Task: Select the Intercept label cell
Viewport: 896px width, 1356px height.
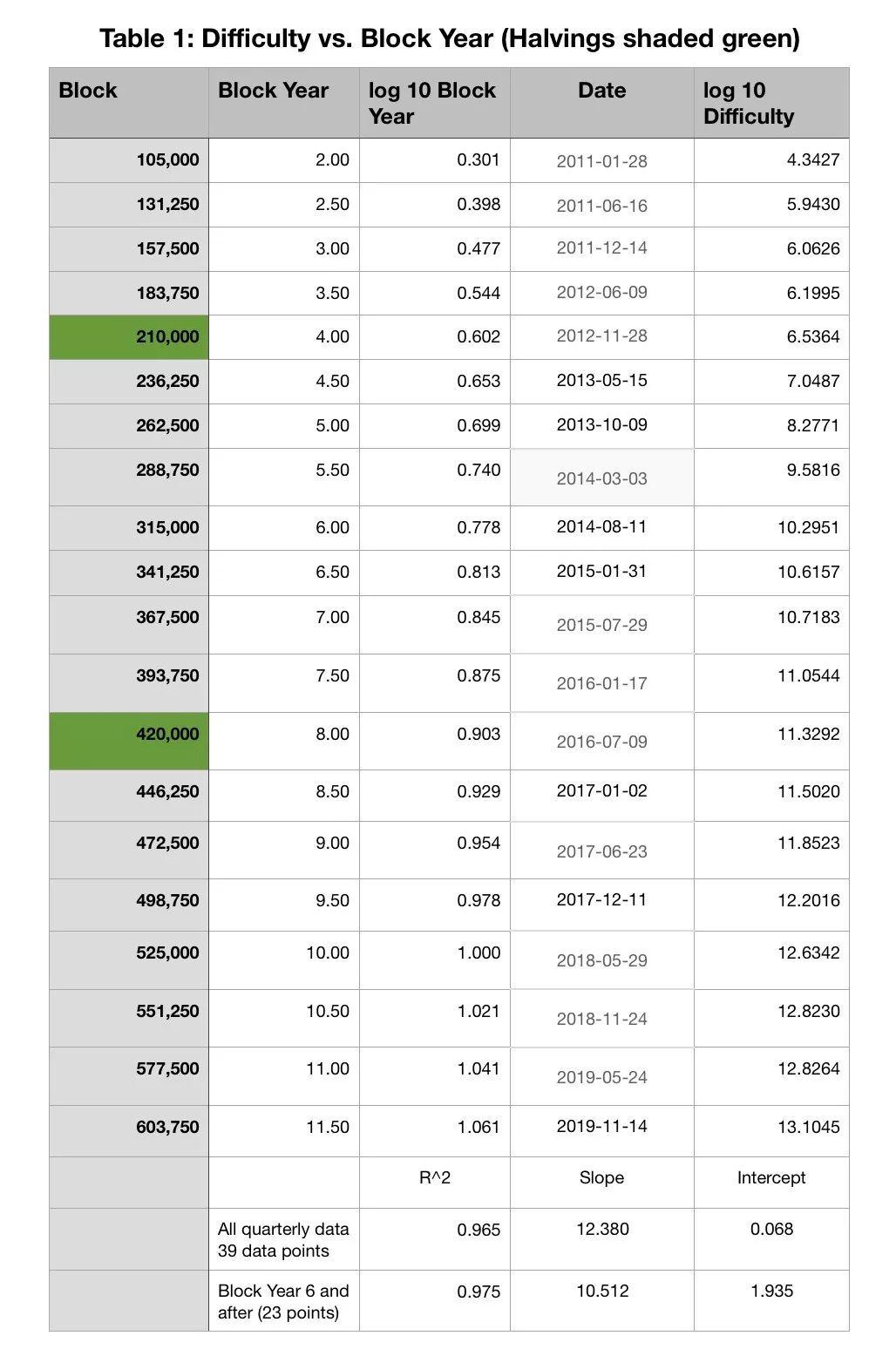Action: click(771, 1178)
